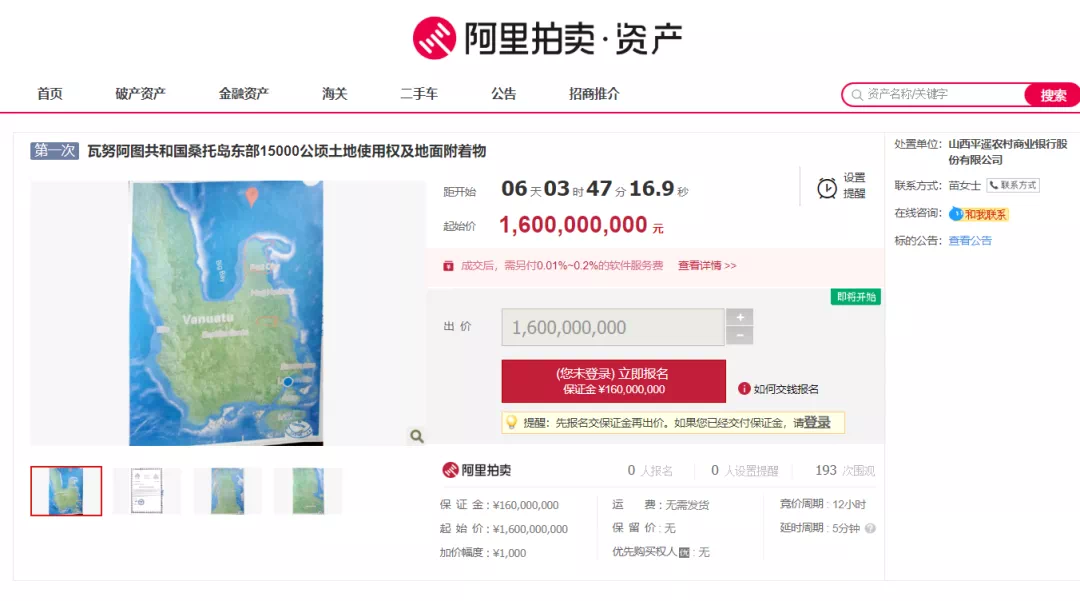
Task: Go to the 二手车 section
Action: tap(419, 94)
